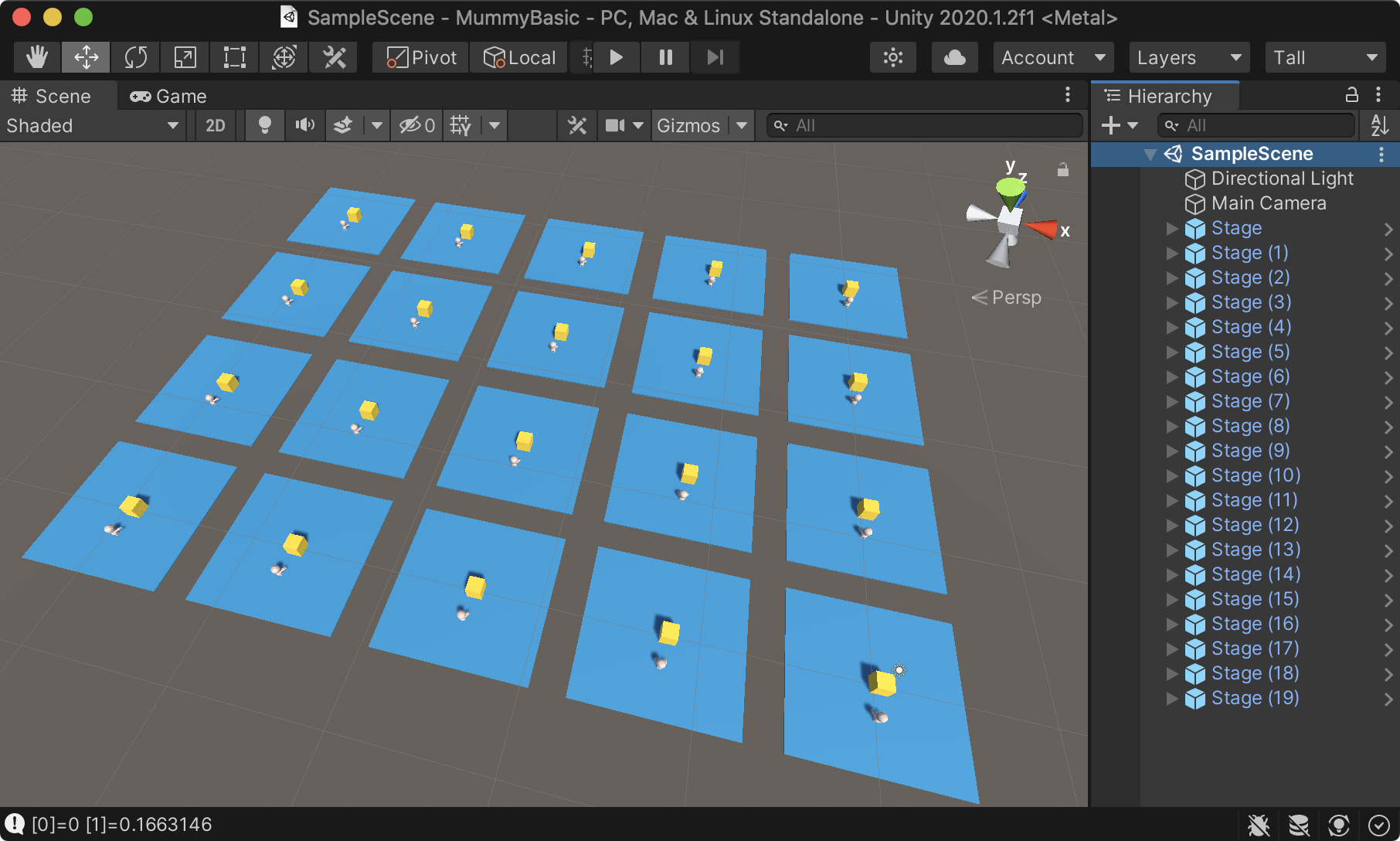Click the Pause button
The height and width of the screenshot is (841, 1400).
665,57
